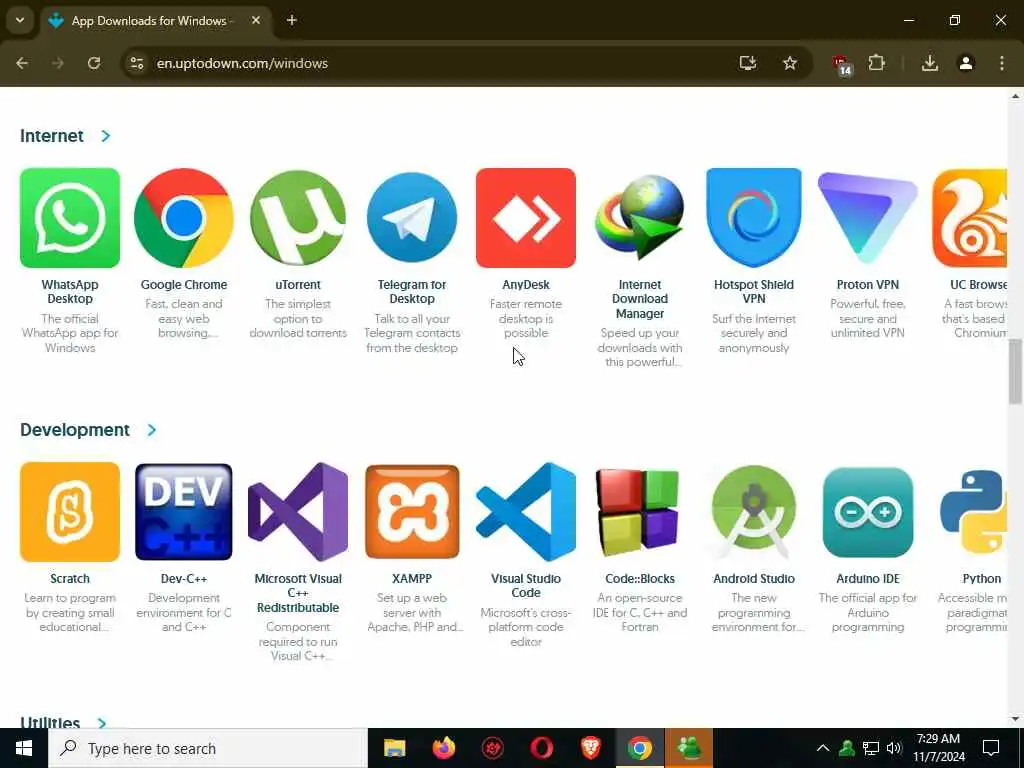Launch Opera from the taskbar
The image size is (1024, 768).
click(541, 748)
